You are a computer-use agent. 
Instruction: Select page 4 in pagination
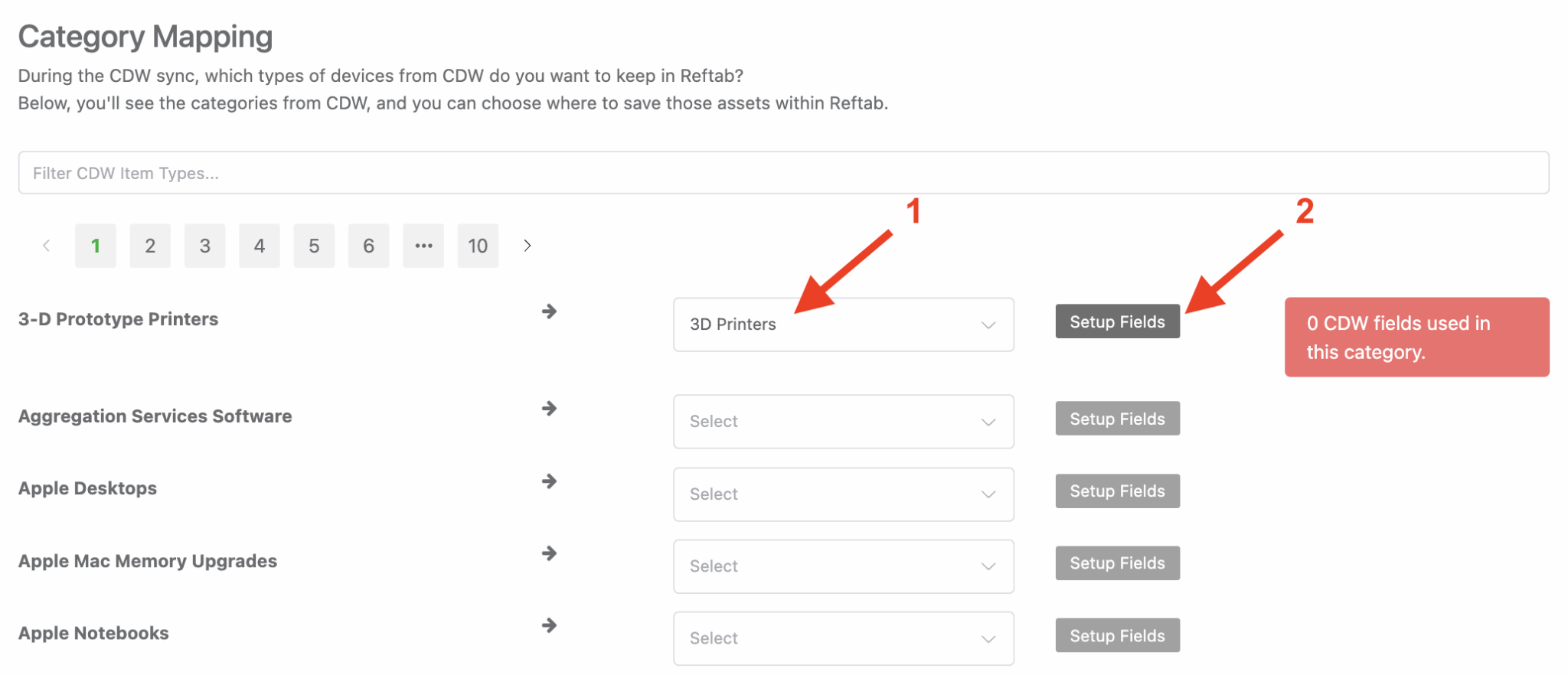click(259, 246)
